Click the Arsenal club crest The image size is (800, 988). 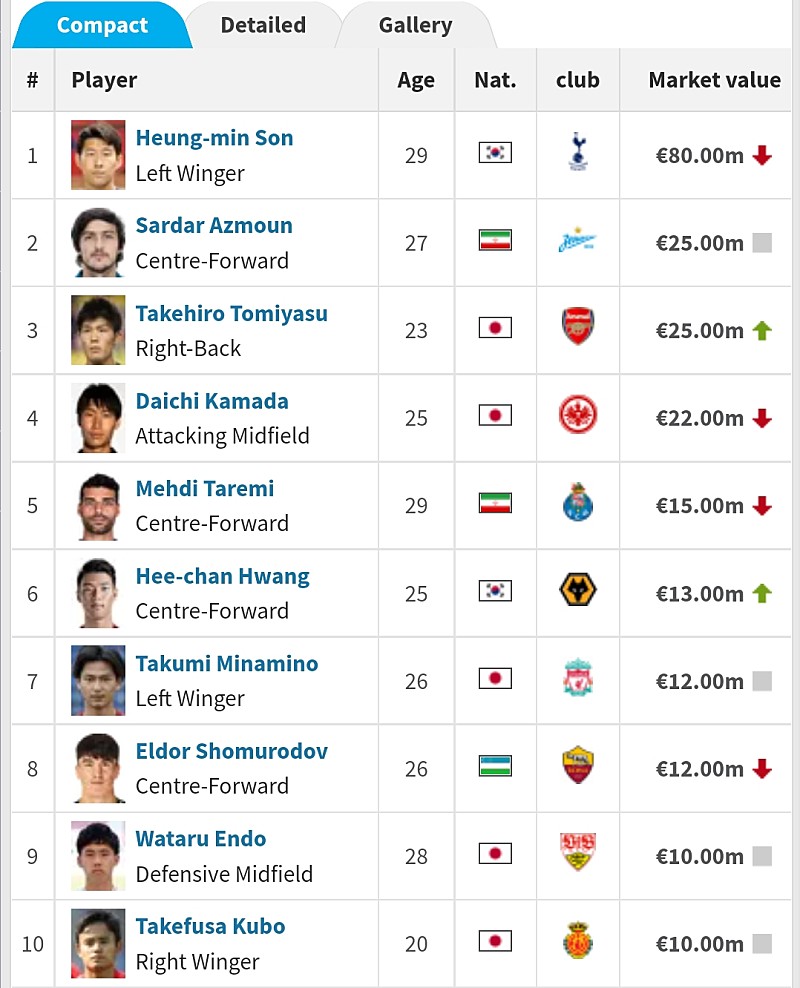[577, 329]
